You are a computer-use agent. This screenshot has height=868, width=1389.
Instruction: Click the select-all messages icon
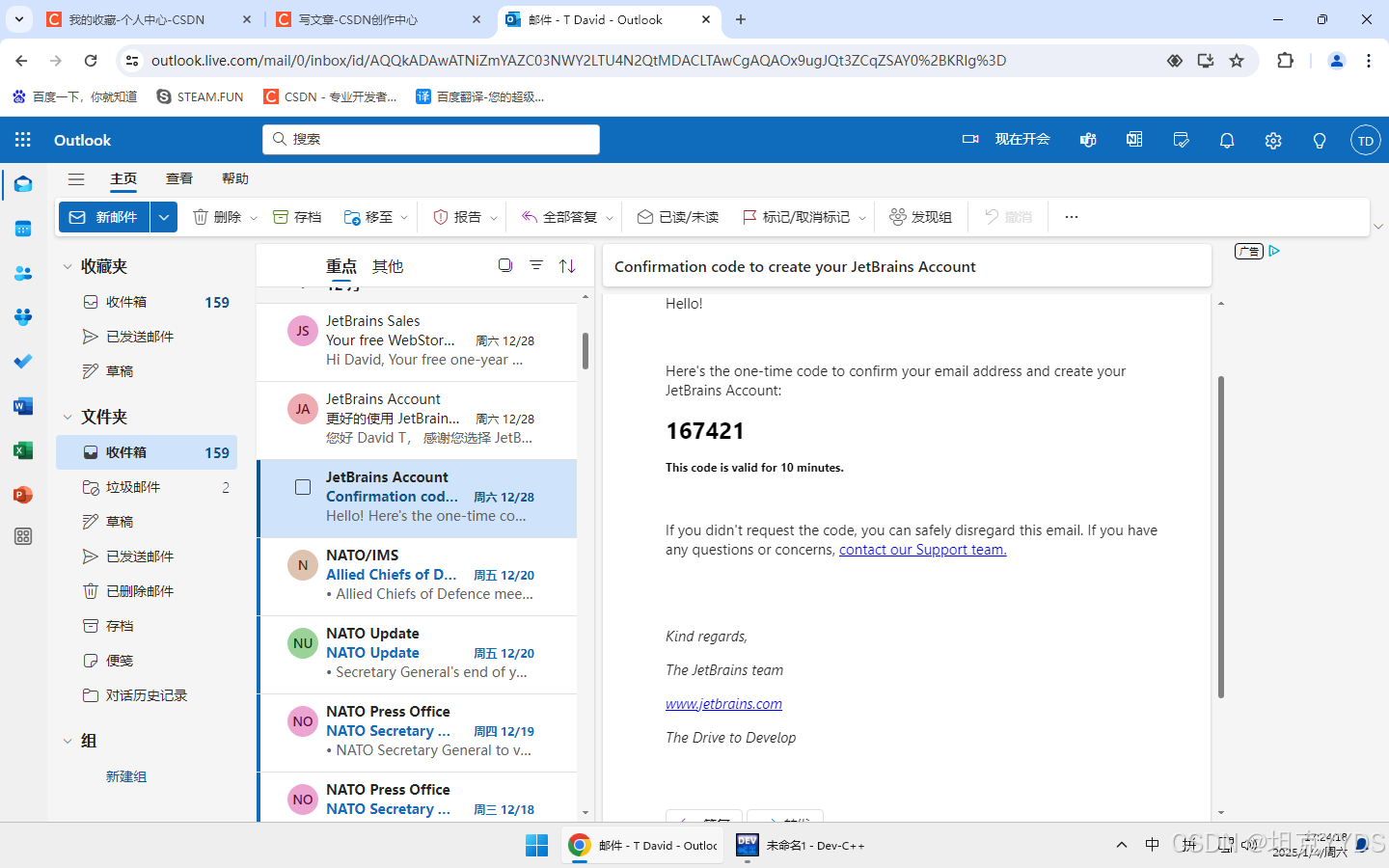(x=505, y=265)
